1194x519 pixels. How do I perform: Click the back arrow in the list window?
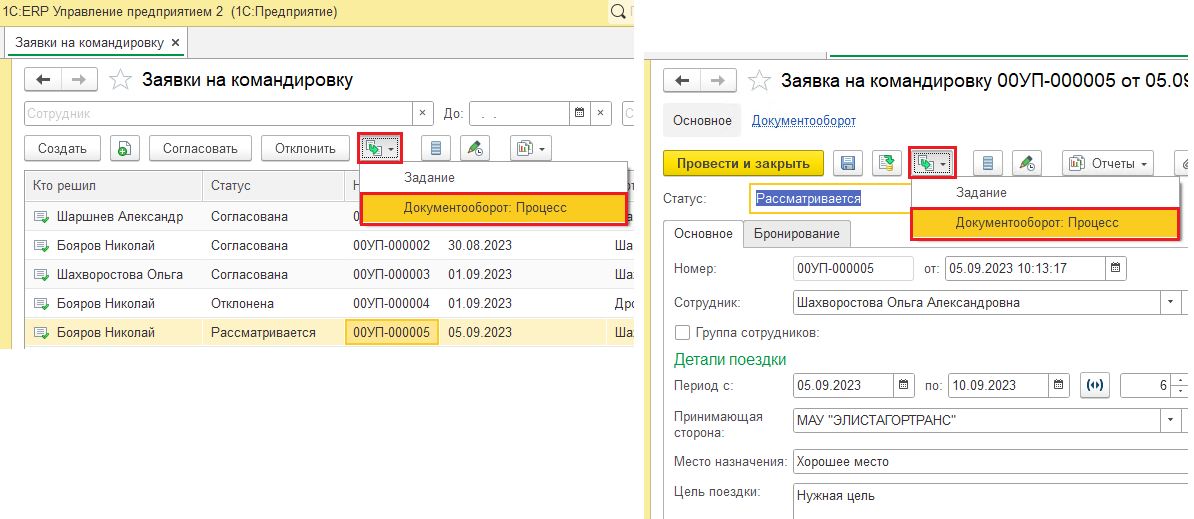43,80
